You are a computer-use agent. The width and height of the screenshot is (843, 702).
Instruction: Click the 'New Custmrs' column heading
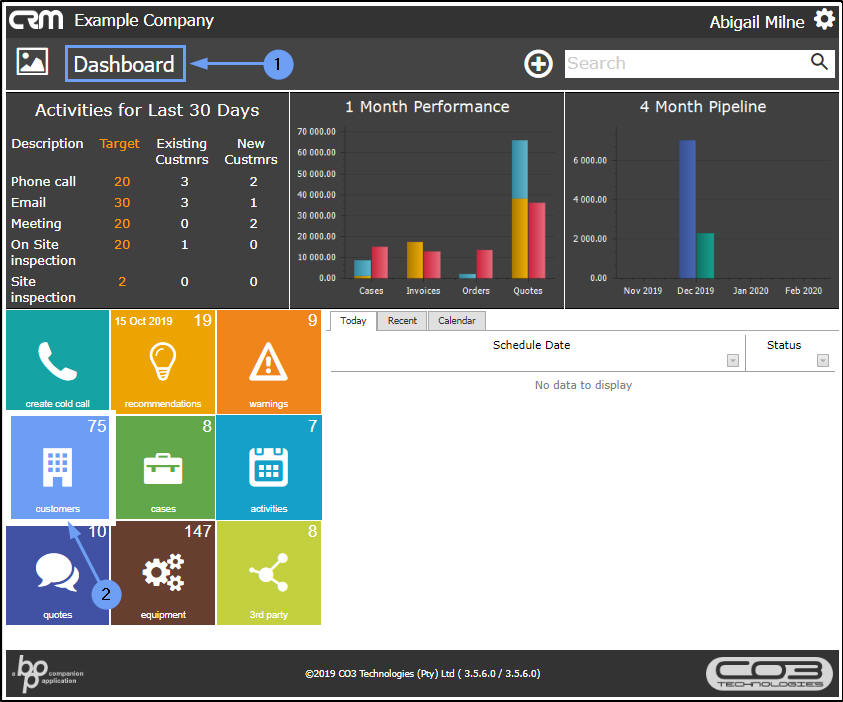pyautogui.click(x=251, y=152)
